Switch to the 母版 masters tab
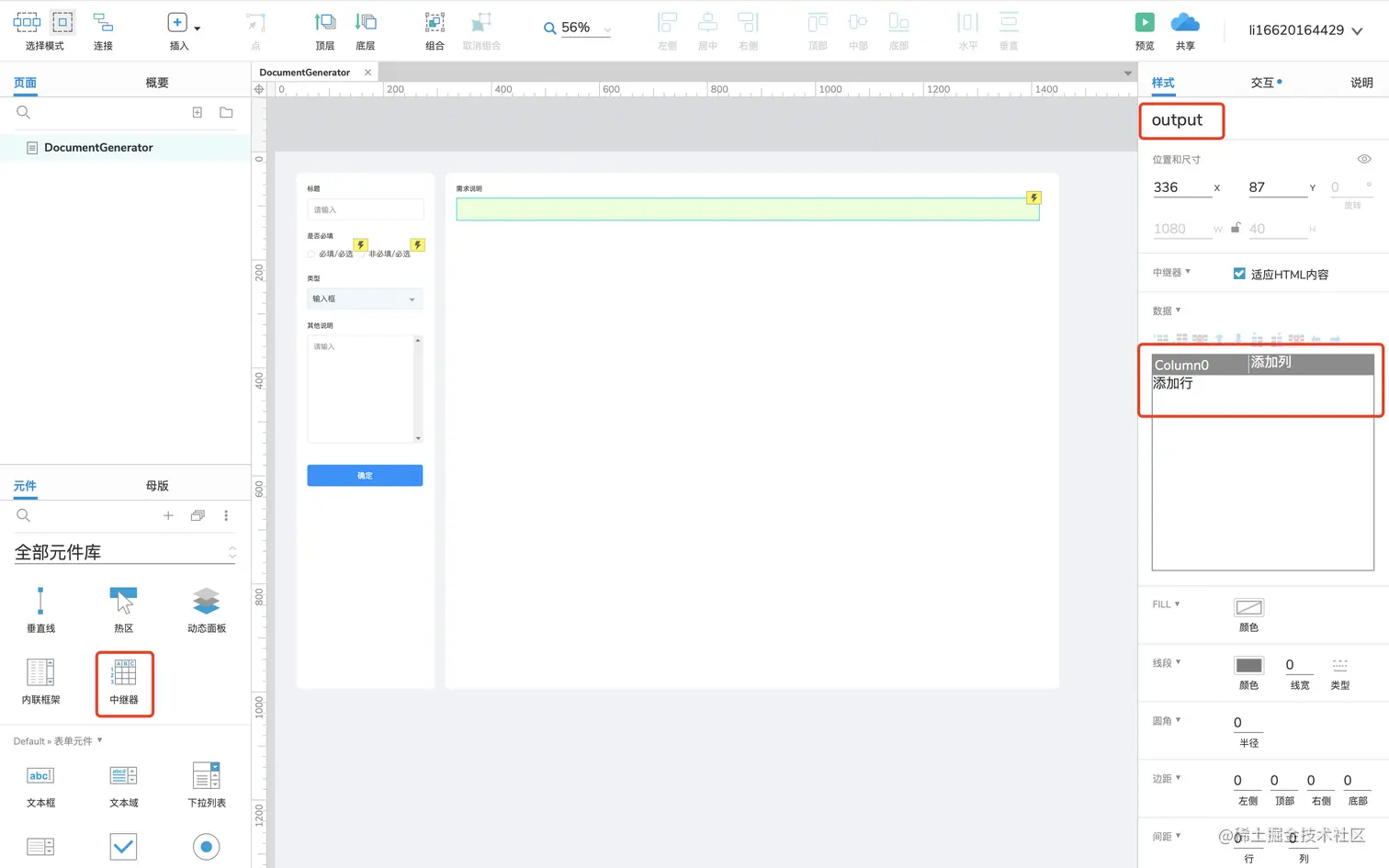Screen dimensions: 1389x868 157,486
